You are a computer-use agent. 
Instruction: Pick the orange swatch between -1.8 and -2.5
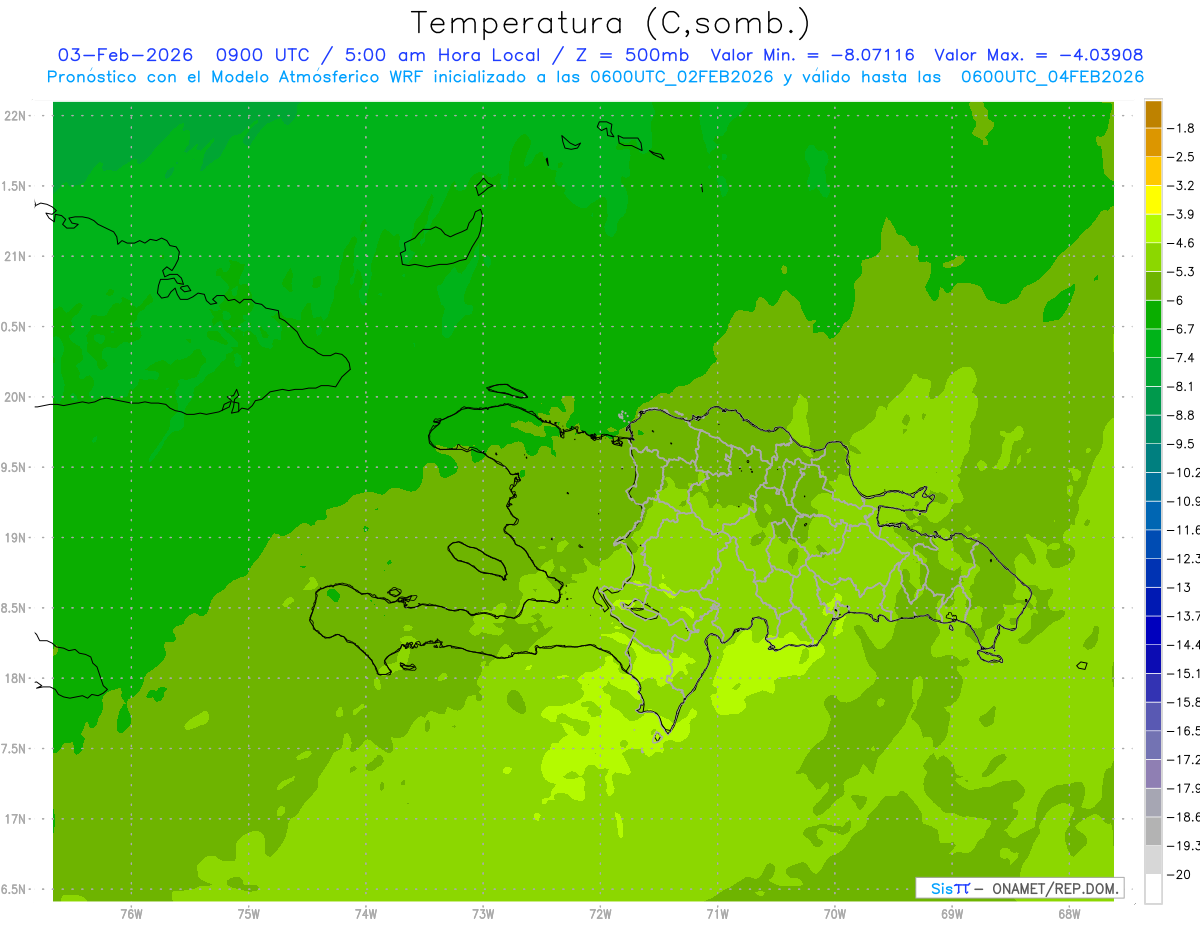pyautogui.click(x=1153, y=143)
